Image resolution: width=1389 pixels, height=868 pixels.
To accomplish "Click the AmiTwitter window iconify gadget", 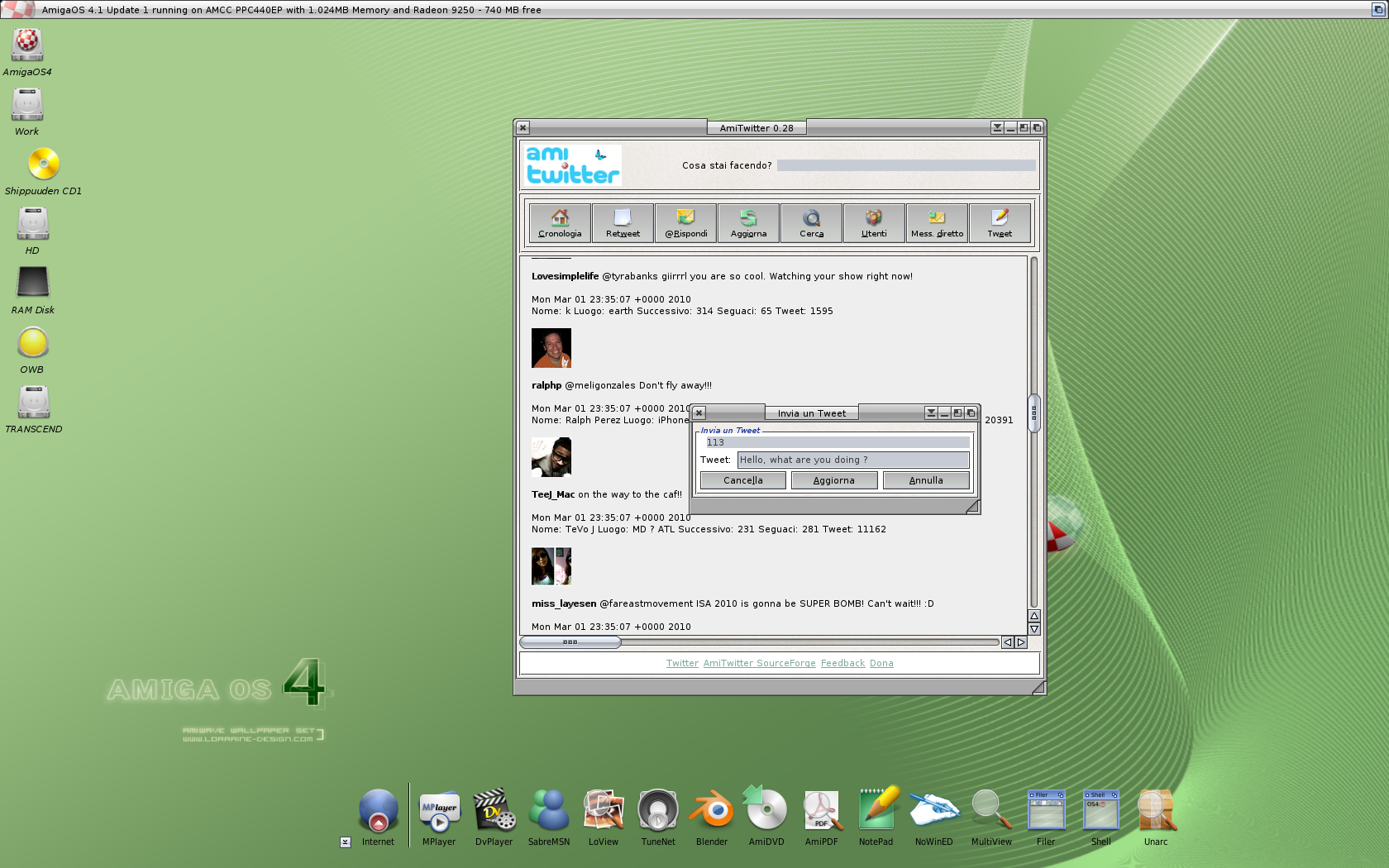I will tap(1010, 128).
